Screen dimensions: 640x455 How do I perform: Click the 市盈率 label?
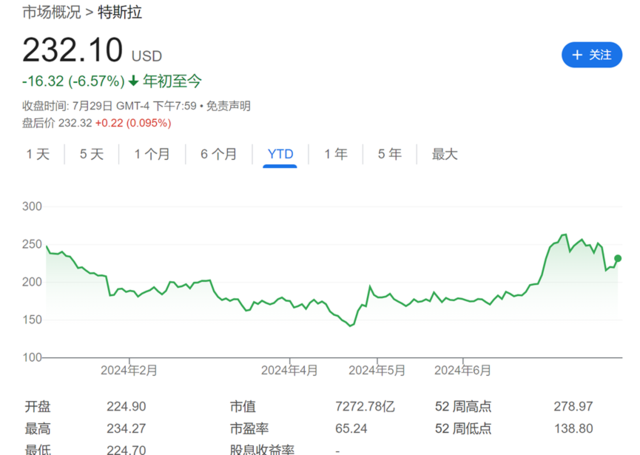coord(249,428)
